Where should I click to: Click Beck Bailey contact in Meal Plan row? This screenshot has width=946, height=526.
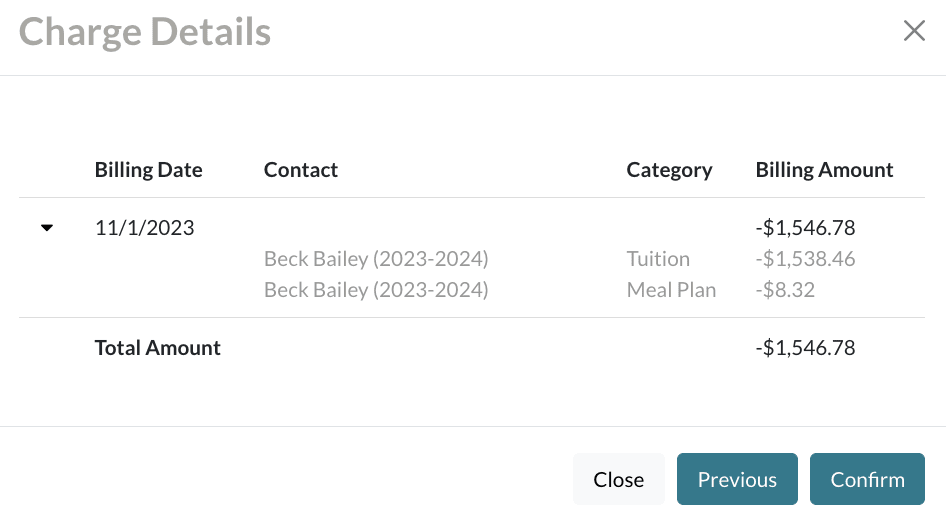[x=376, y=290]
